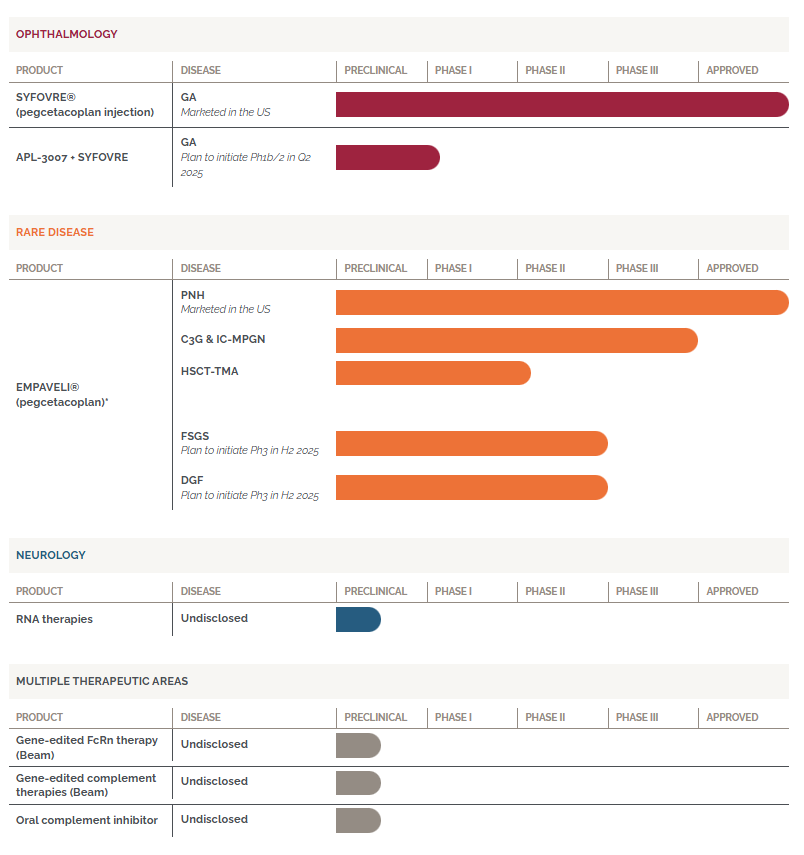The image size is (804, 855).
Task: Click 'Plan to initiate Ph3' note under FSGS
Action: [250, 450]
